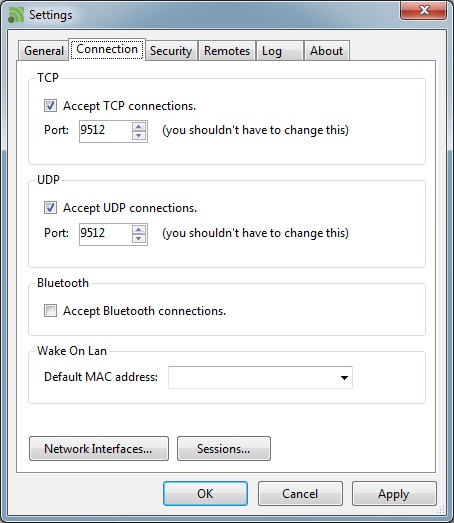Decrease TCP port with down arrow
The image size is (454, 523).
point(139,135)
